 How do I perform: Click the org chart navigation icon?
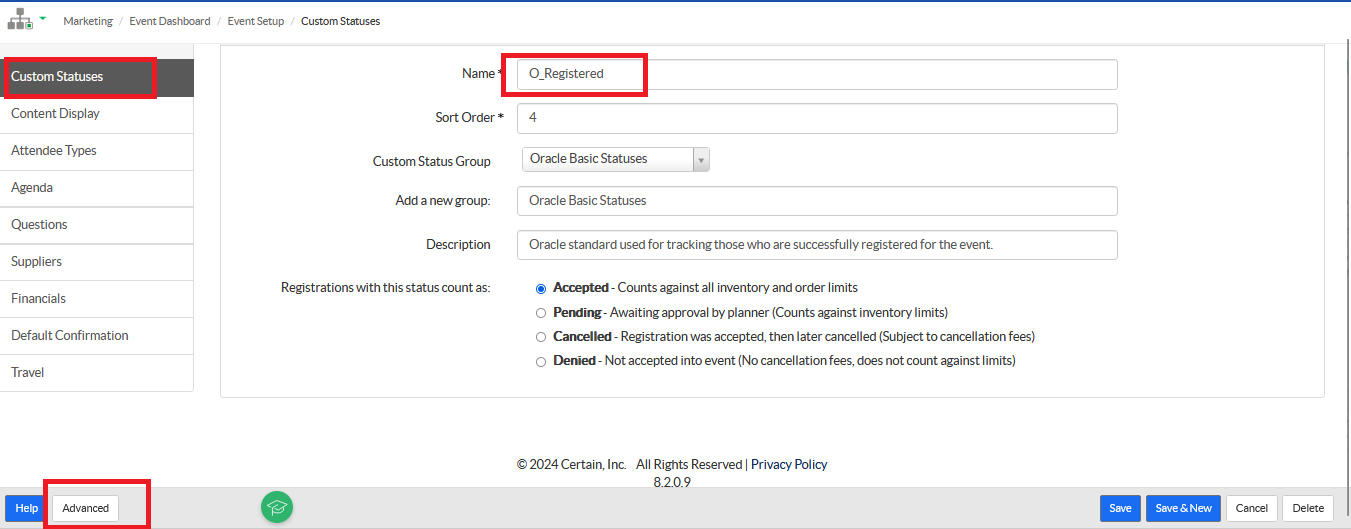tap(20, 19)
